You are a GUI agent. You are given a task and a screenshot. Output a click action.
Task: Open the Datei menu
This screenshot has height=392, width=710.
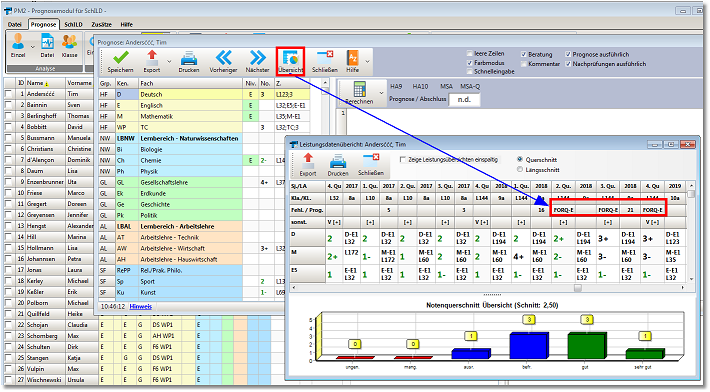click(14, 24)
